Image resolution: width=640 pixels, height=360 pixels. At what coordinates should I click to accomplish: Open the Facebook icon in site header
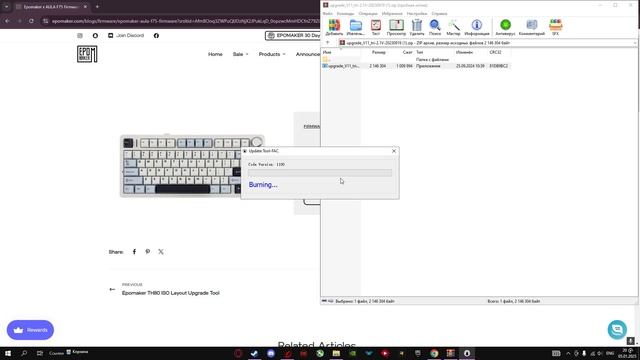pyautogui.click(x=156, y=36)
